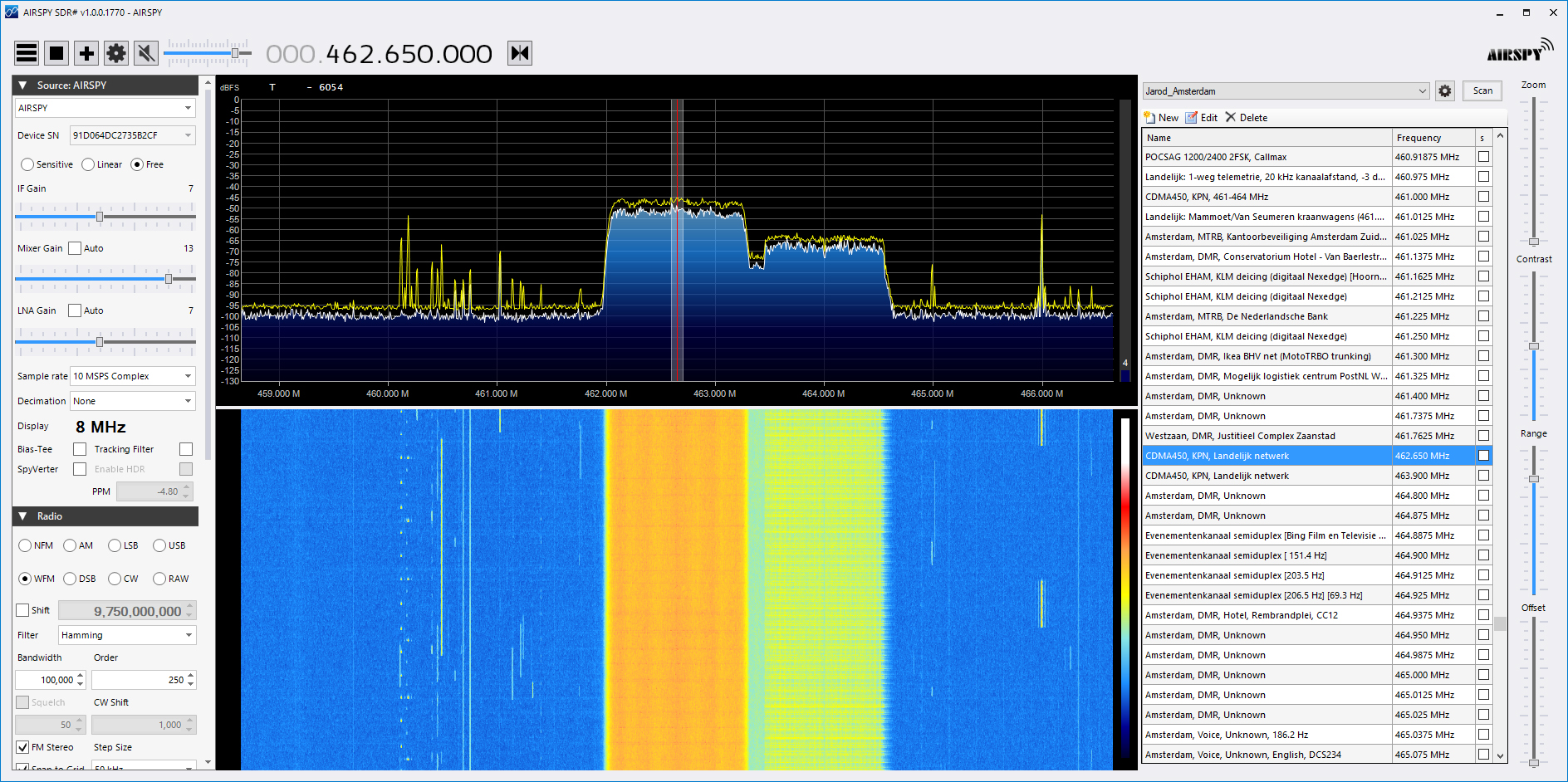
Task: Select the Linear gain mode
Action: (88, 164)
